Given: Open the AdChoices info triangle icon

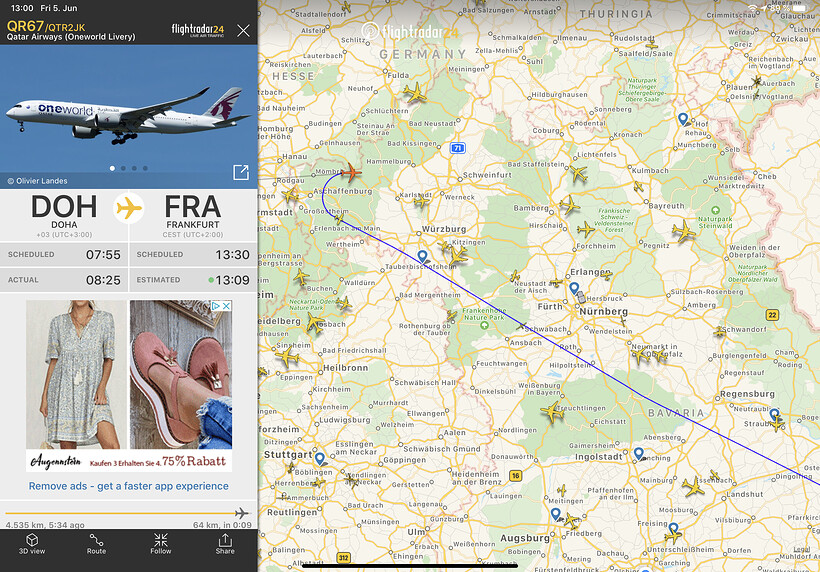Looking at the screenshot, I should [216, 306].
